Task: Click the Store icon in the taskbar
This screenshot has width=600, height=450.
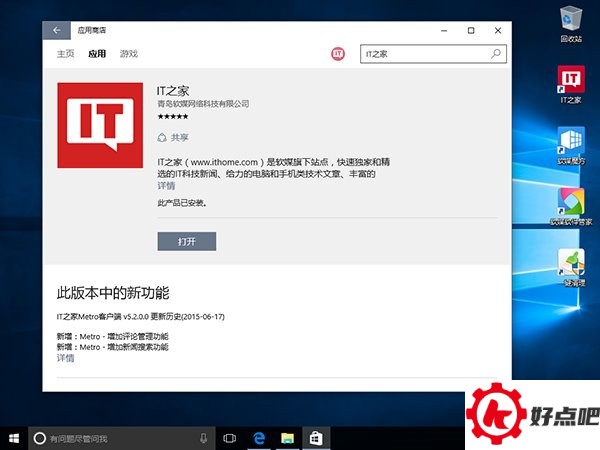Action: (x=314, y=438)
